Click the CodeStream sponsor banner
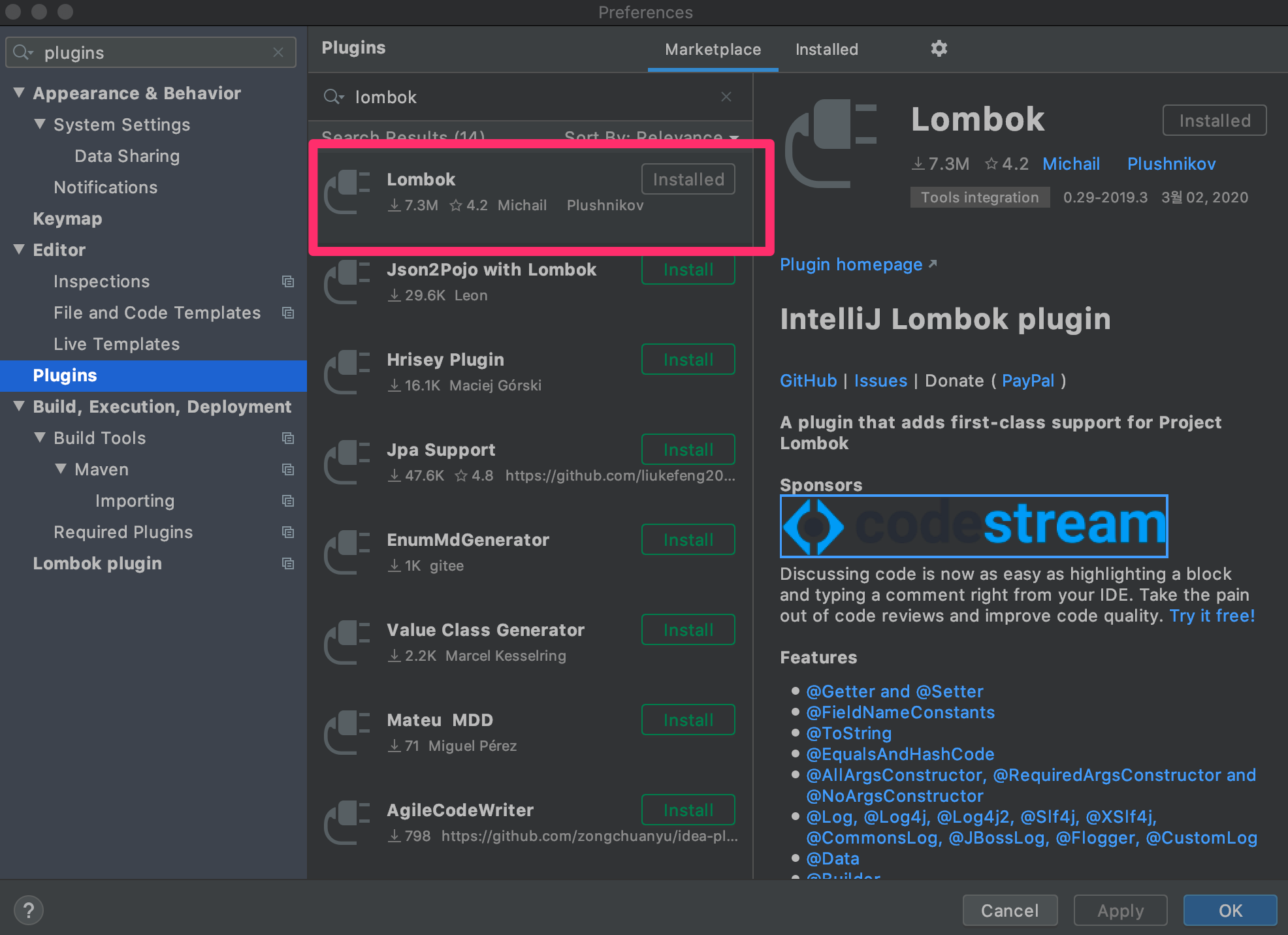Viewport: 1288px width, 935px height. point(973,526)
